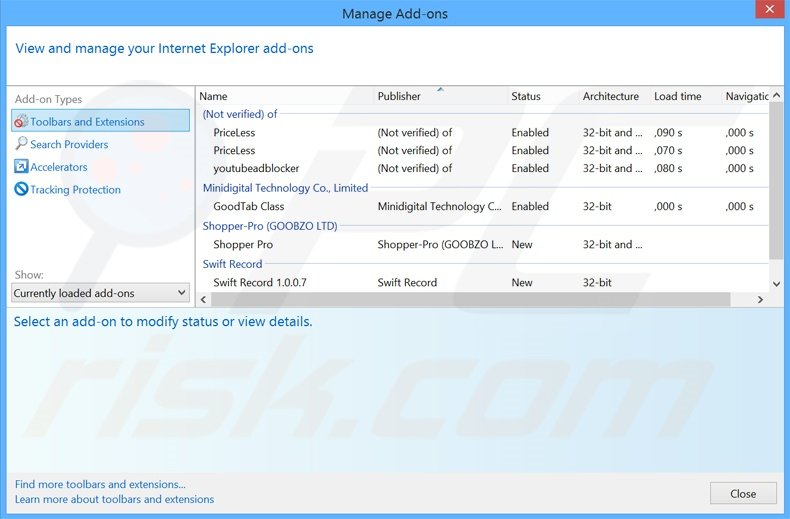This screenshot has height=519, width=790.
Task: Sort list by Name column header
Action: pyautogui.click(x=213, y=96)
